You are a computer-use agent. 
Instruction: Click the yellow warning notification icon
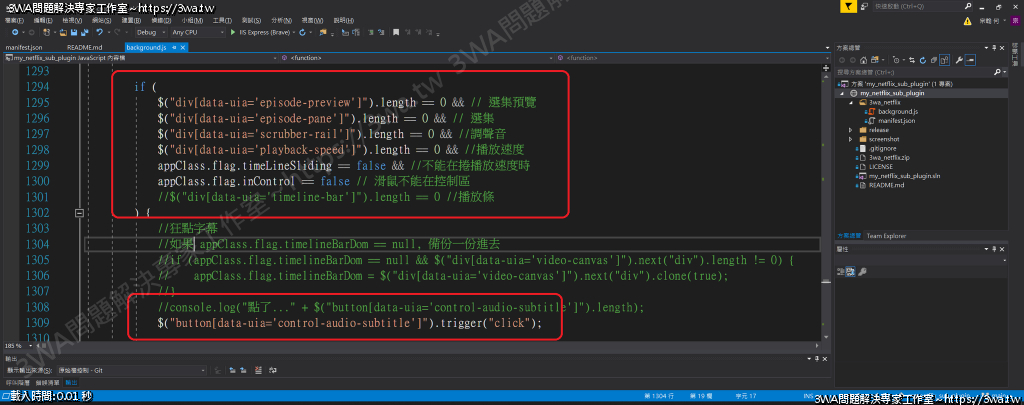coord(967,19)
